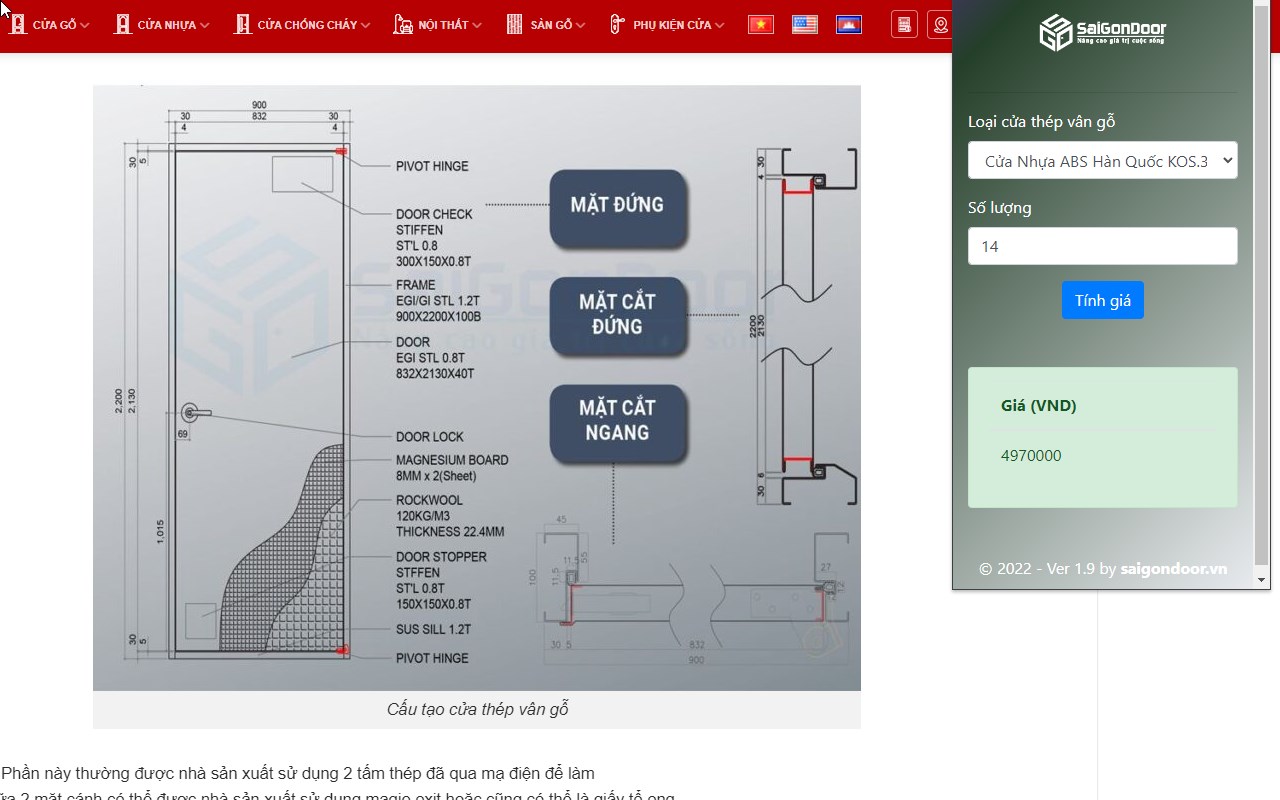The width and height of the screenshot is (1280, 800).
Task: Open the saigondoor.vn link in popup footer
Action: tap(1173, 568)
